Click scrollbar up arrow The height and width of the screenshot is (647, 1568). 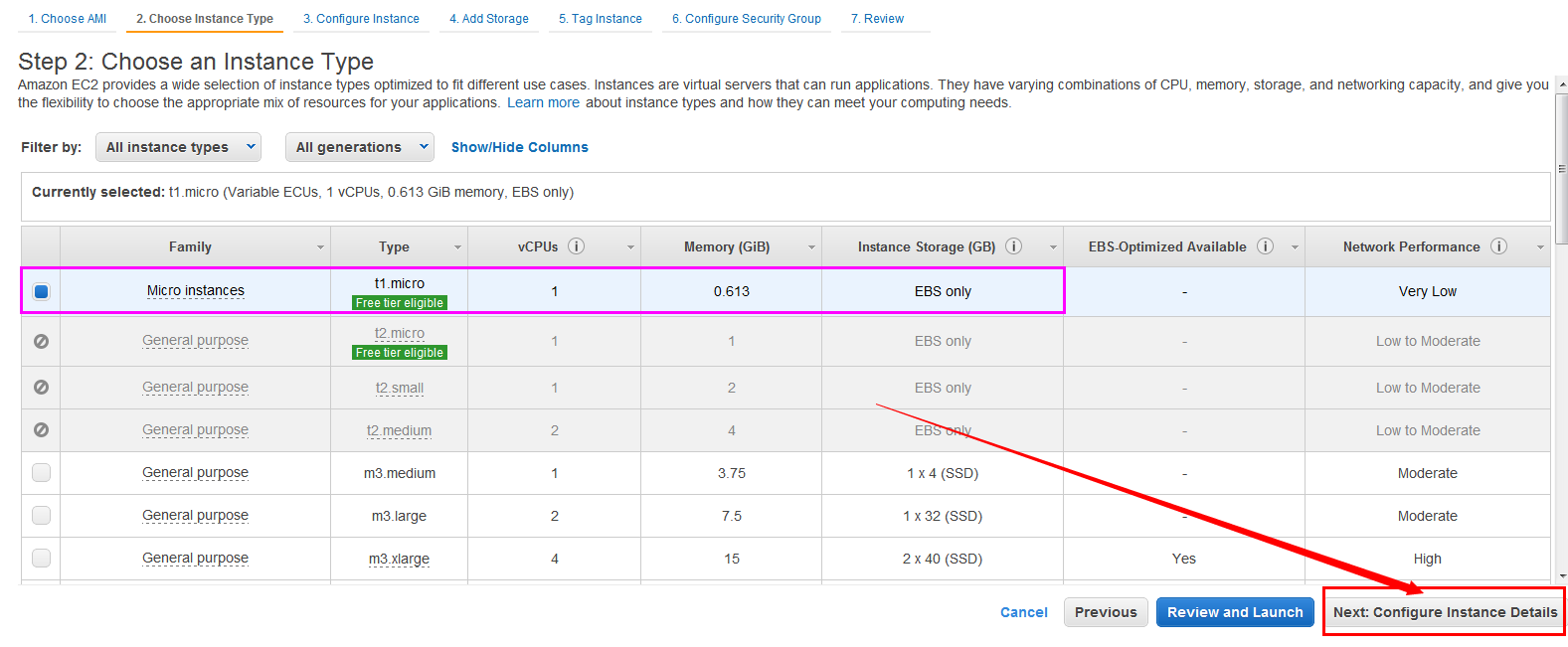tap(1561, 83)
